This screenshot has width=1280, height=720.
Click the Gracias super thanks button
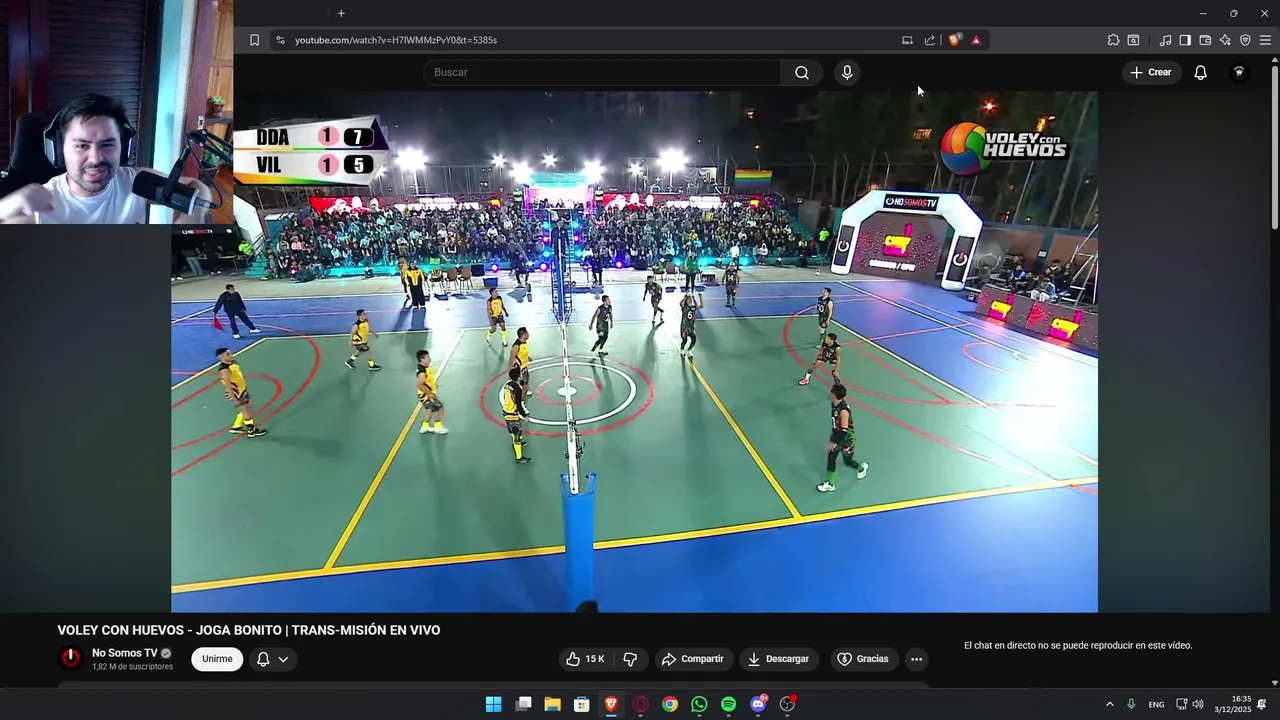(x=863, y=659)
